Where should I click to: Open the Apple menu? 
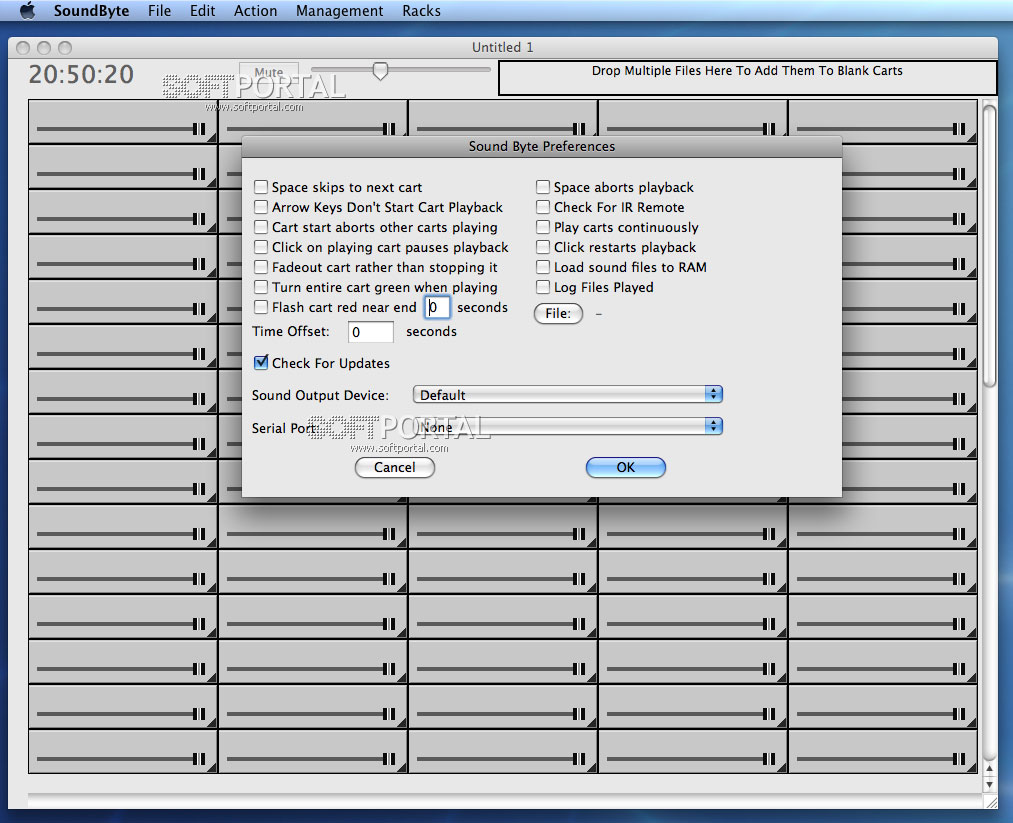coord(27,10)
